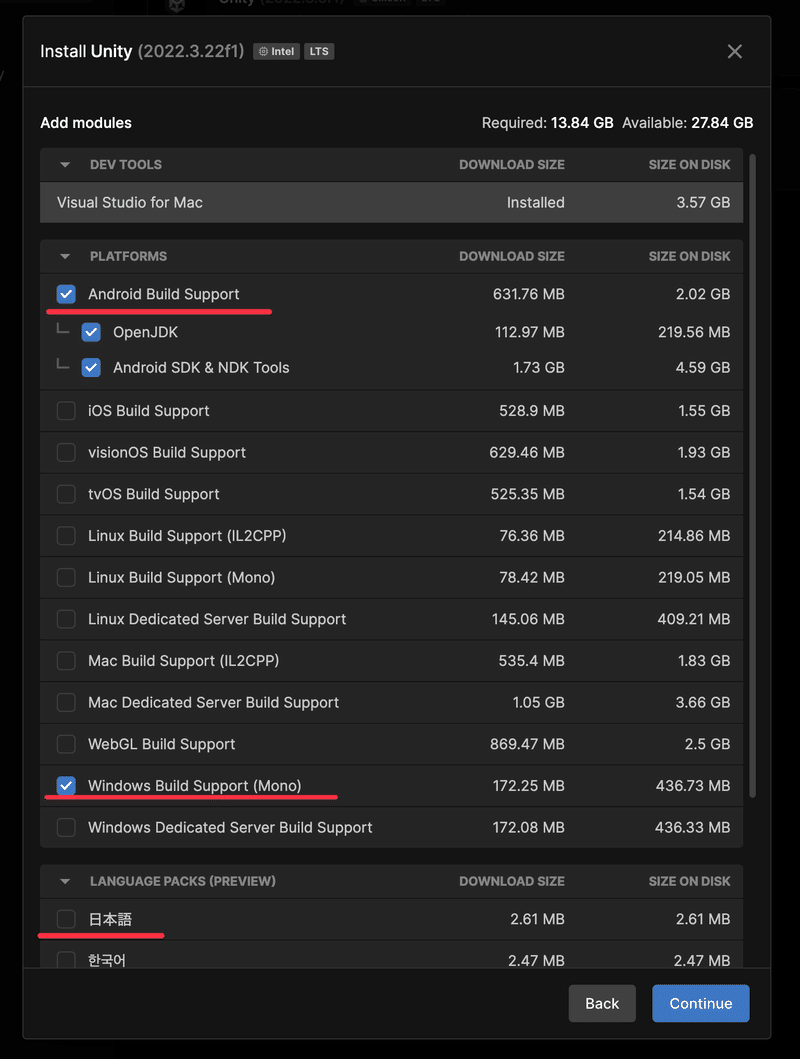
Task: Check the 日本語 language pack
Action: (66, 919)
